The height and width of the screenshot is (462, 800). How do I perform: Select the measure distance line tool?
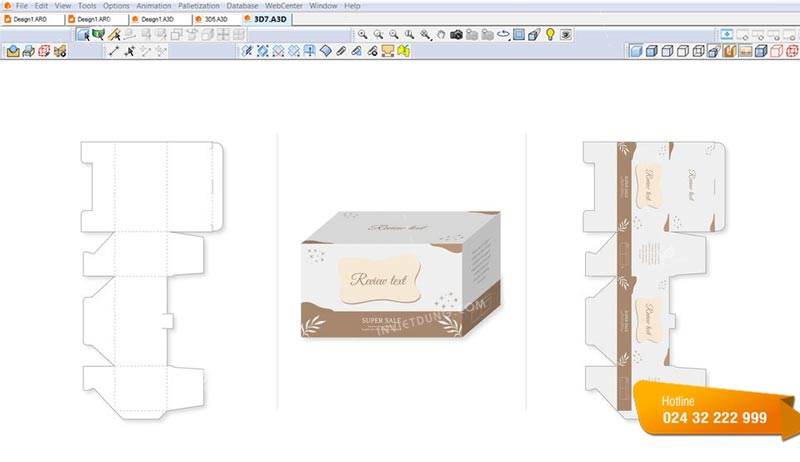pyautogui.click(x=113, y=51)
